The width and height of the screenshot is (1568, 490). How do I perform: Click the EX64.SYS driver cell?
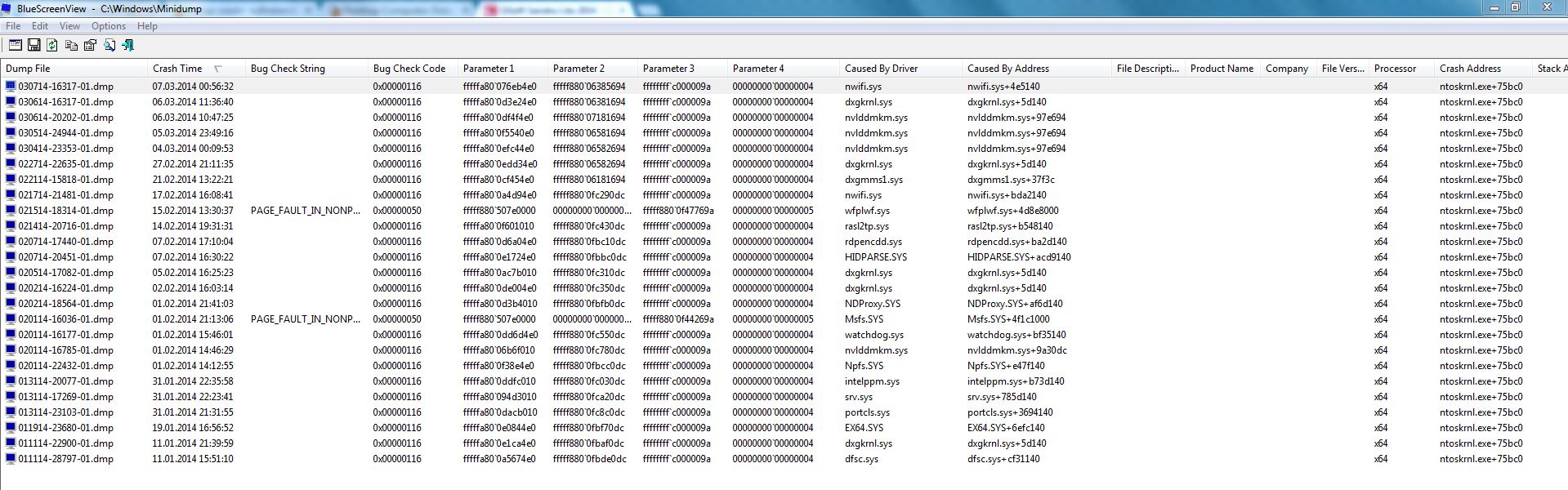[864, 427]
